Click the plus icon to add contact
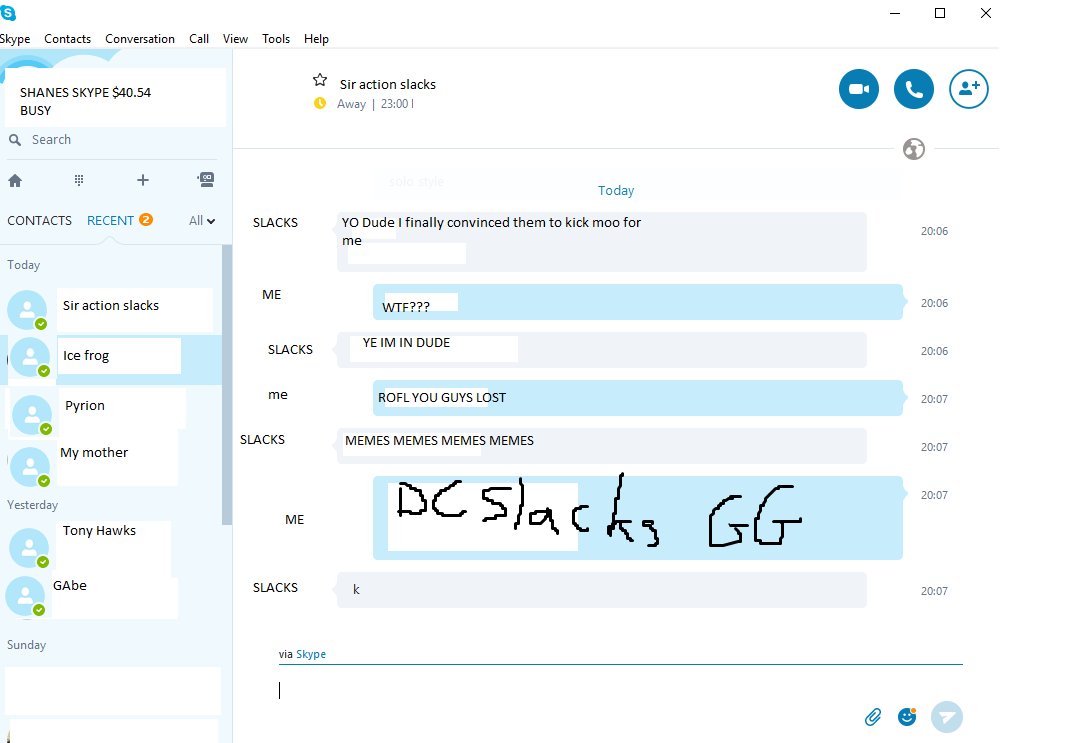The height and width of the screenshot is (743, 1068). 142,180
